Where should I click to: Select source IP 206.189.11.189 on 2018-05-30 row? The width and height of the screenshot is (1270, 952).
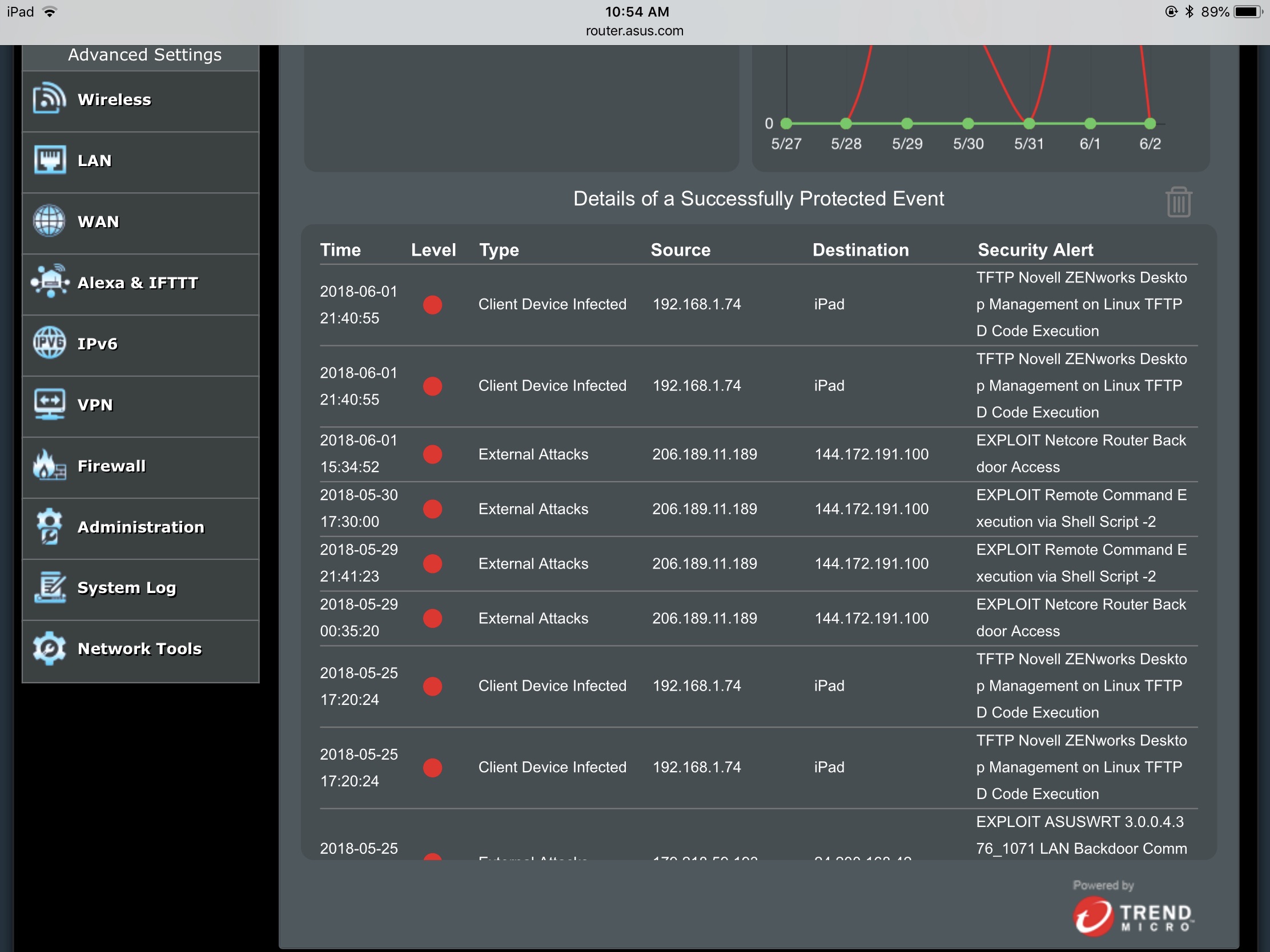[x=705, y=509]
